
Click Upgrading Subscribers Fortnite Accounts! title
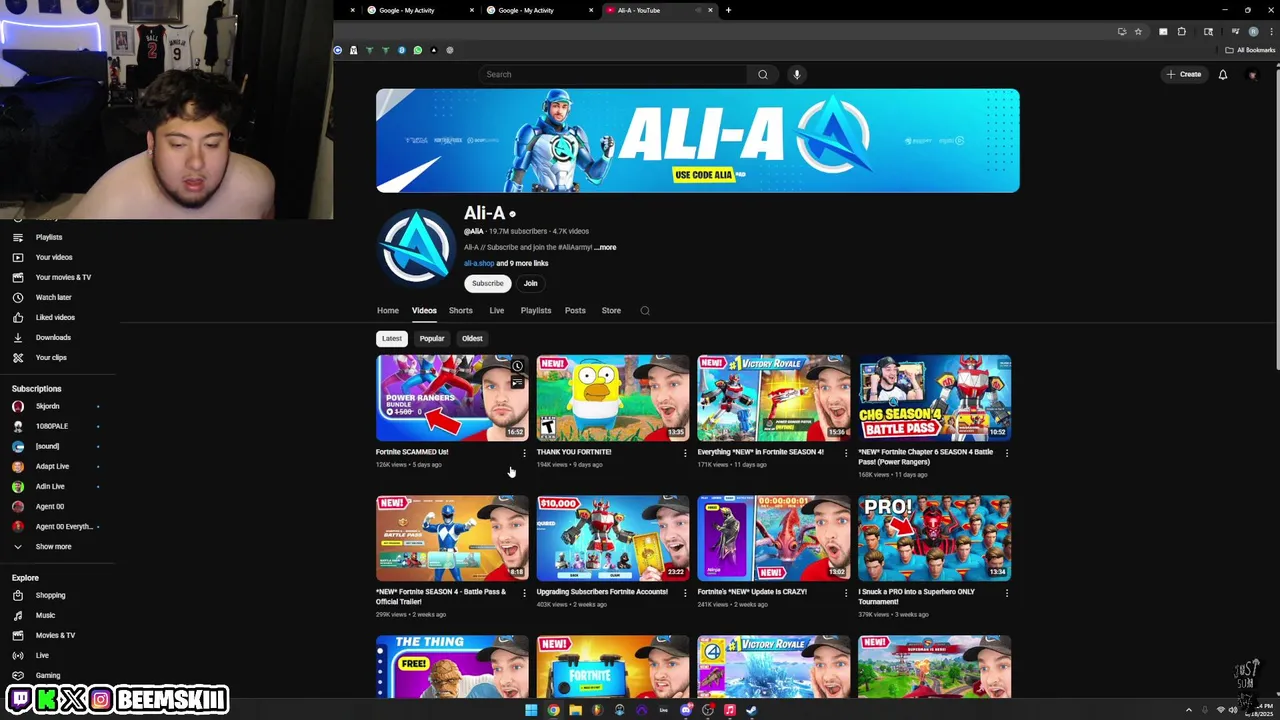(x=602, y=592)
